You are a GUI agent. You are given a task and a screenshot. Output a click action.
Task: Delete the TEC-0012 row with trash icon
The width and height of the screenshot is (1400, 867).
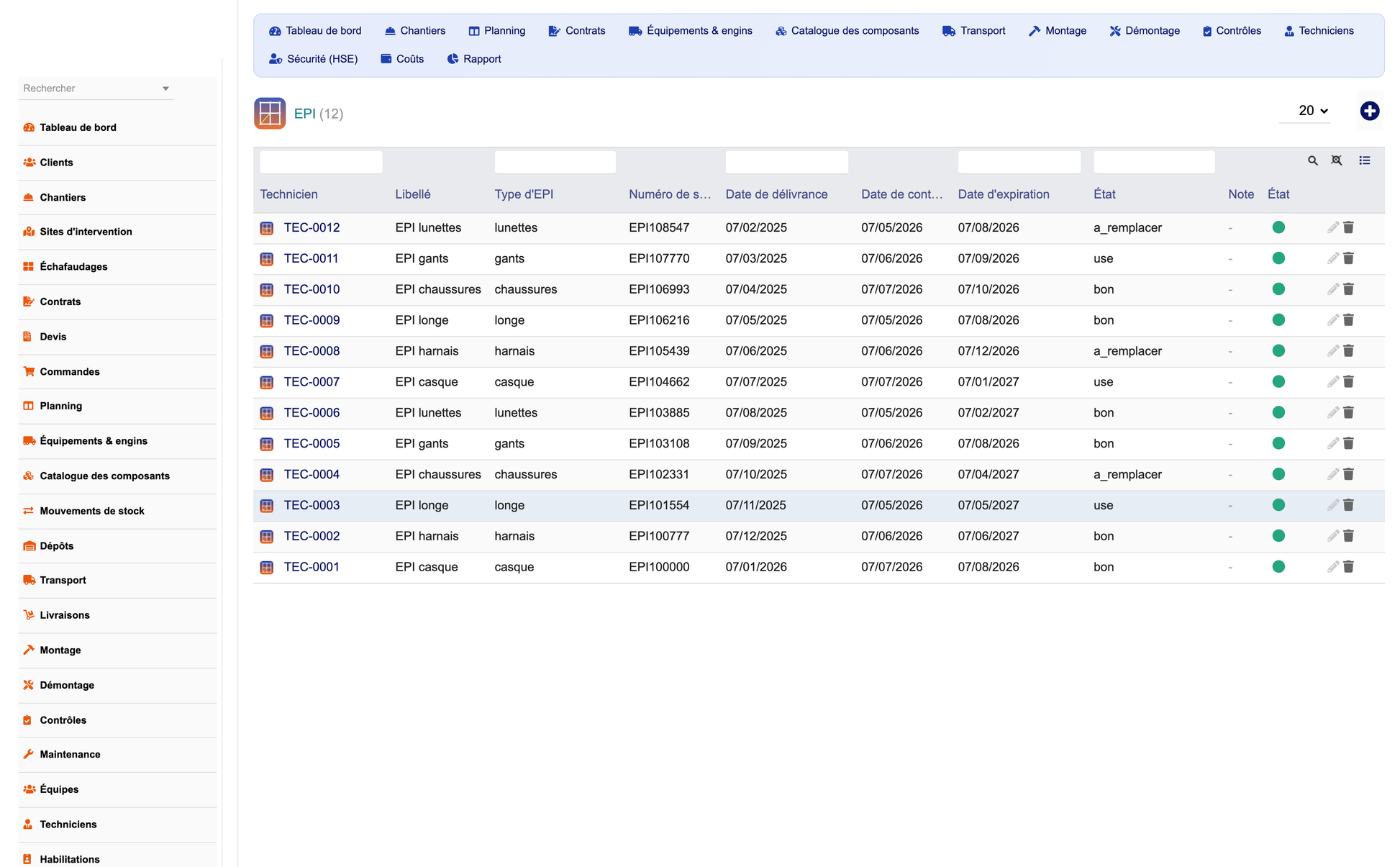(1348, 227)
